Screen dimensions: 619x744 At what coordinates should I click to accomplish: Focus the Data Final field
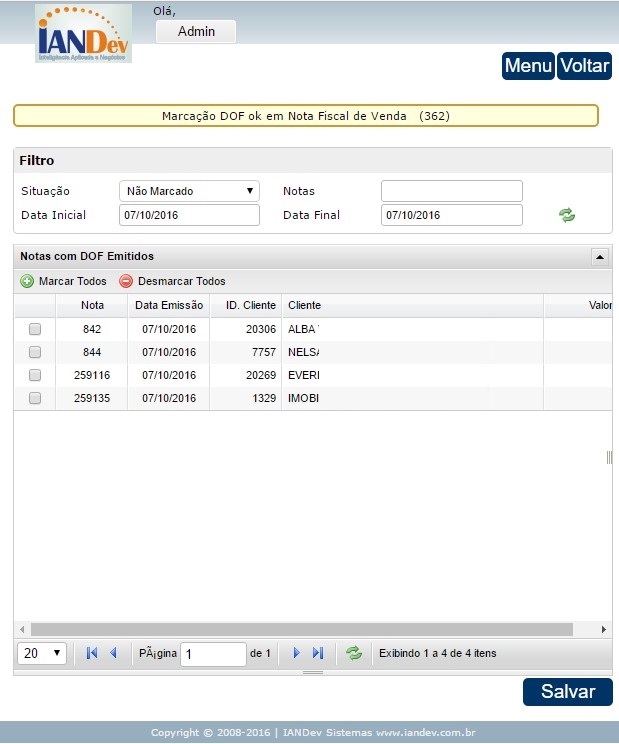click(x=452, y=215)
